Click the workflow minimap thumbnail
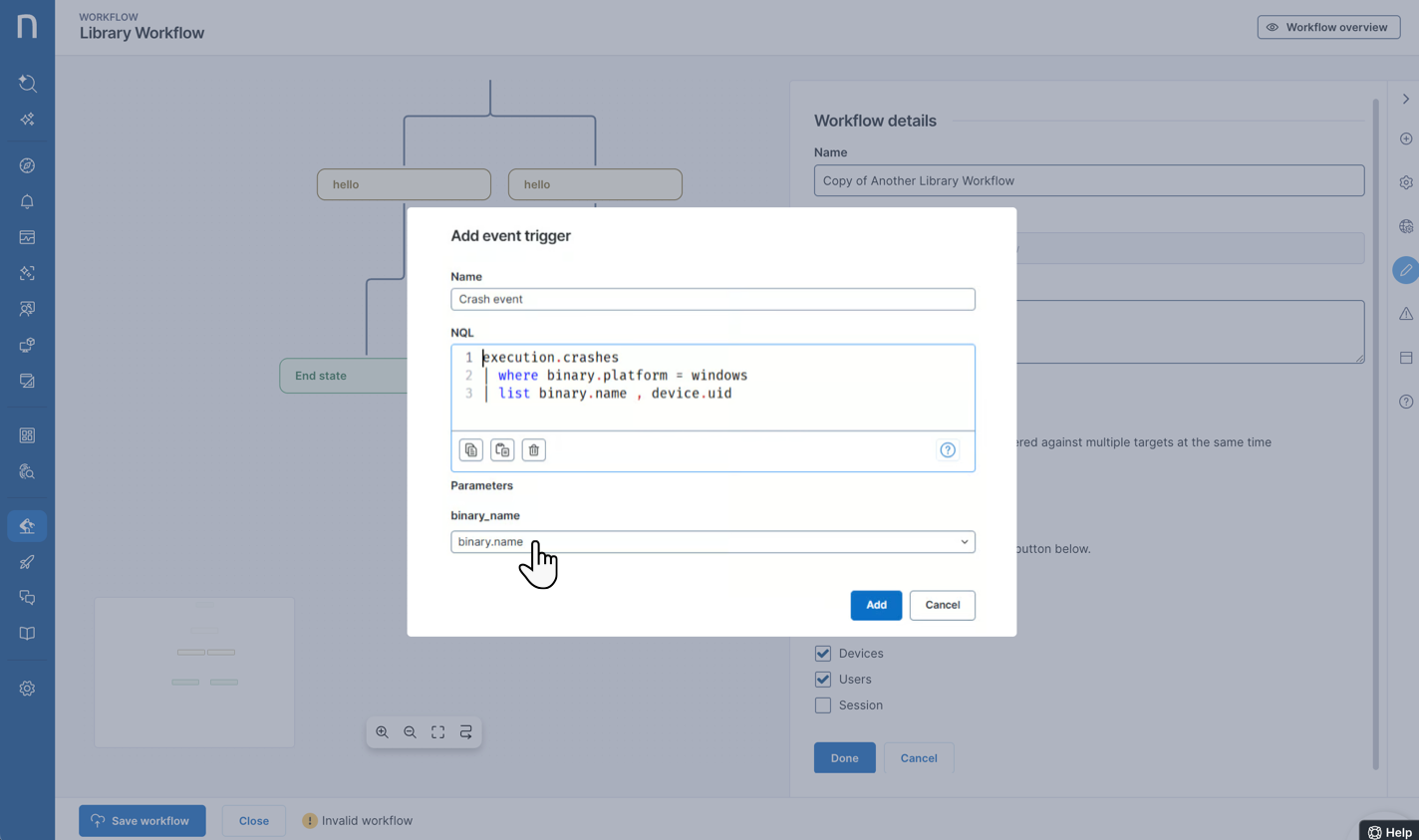This screenshot has width=1419, height=840. pyautogui.click(x=194, y=672)
